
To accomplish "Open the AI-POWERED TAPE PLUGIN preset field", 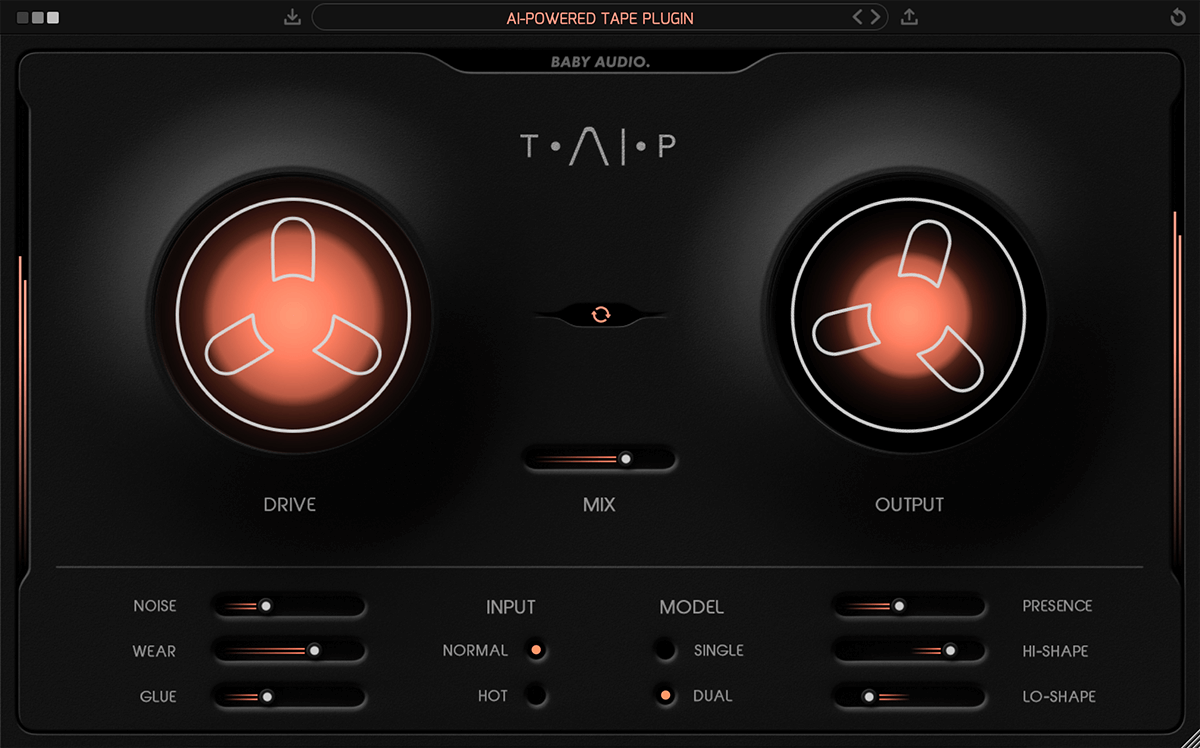I will coord(600,18).
